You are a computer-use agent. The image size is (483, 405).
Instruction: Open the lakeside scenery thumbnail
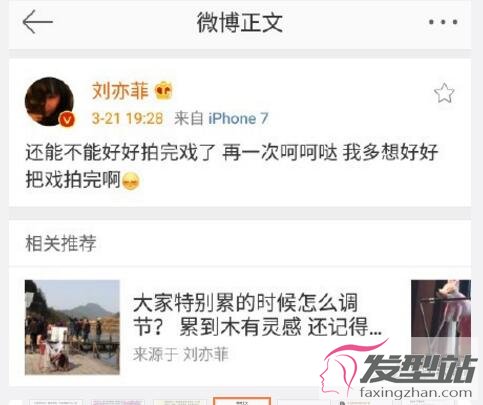coord(72,327)
